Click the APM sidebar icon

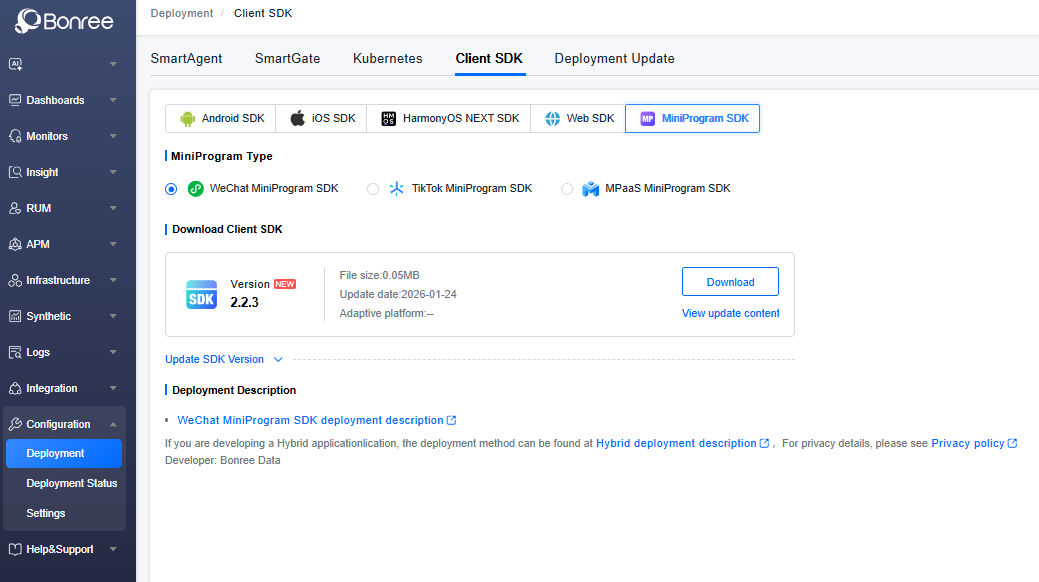pyautogui.click(x=15, y=244)
